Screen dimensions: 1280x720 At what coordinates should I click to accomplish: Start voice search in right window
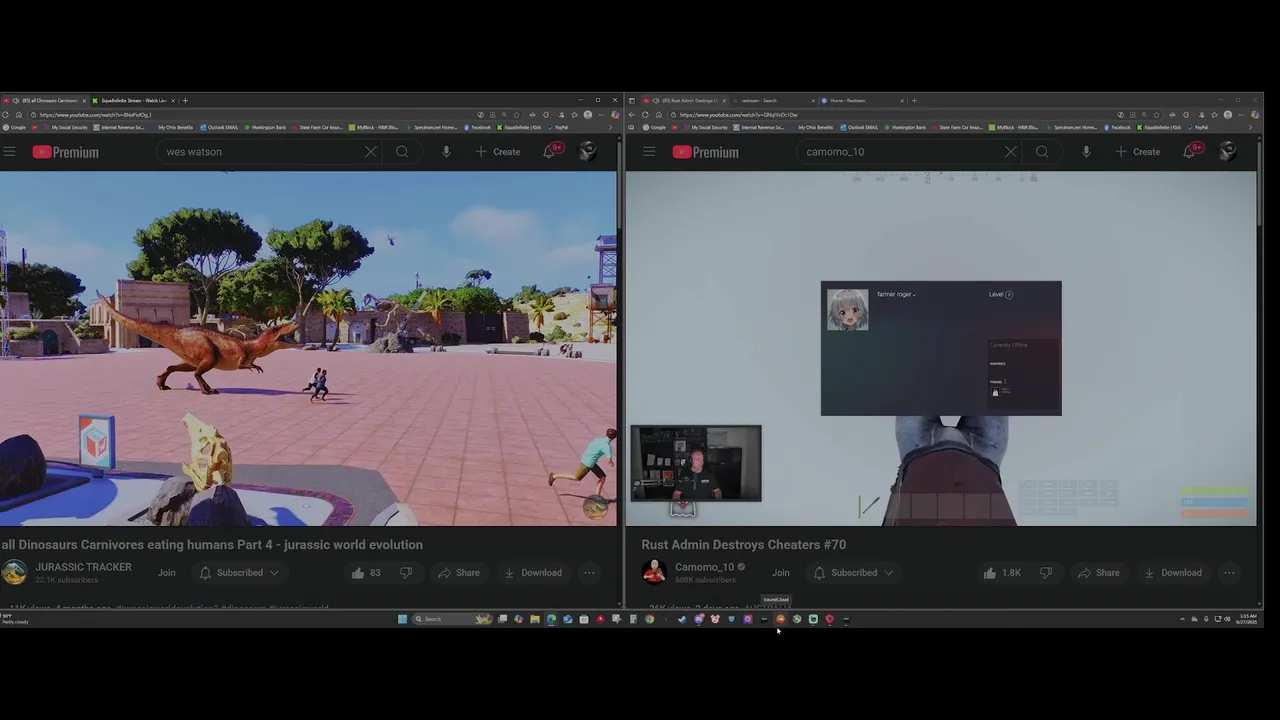(x=1086, y=152)
